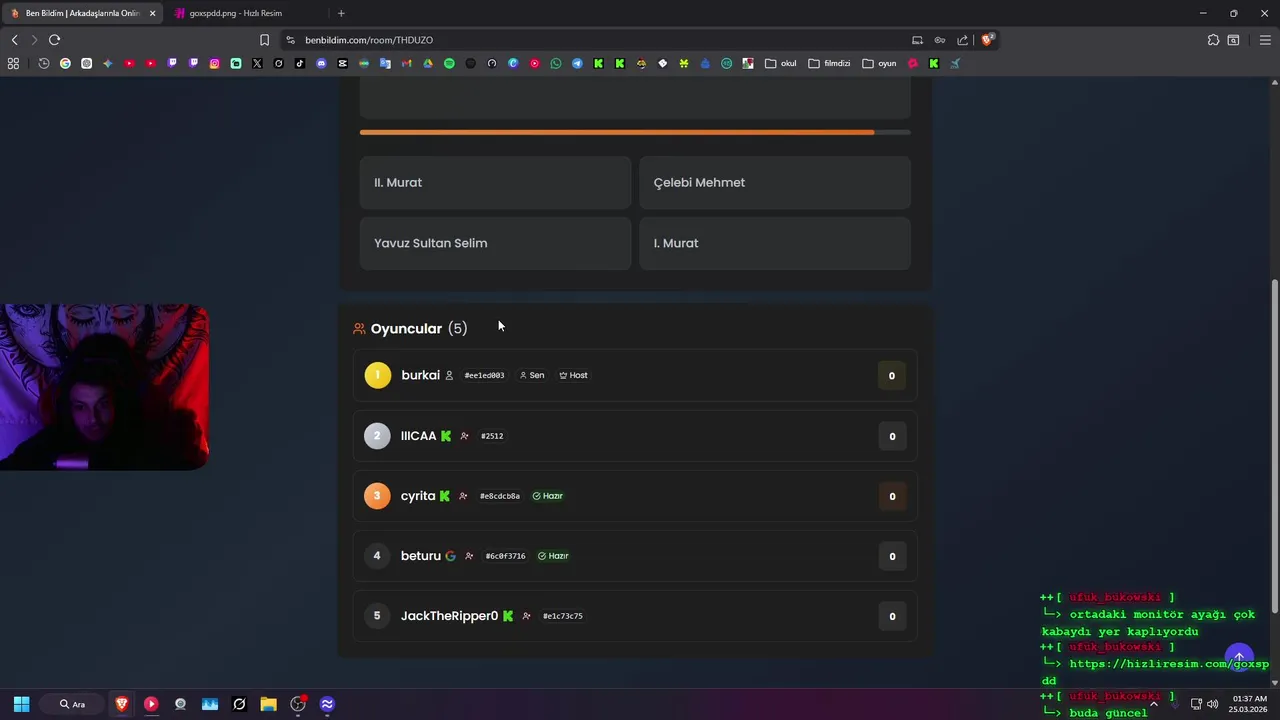Show hidden system tray icons
1280x720 pixels.
pos(1153,704)
